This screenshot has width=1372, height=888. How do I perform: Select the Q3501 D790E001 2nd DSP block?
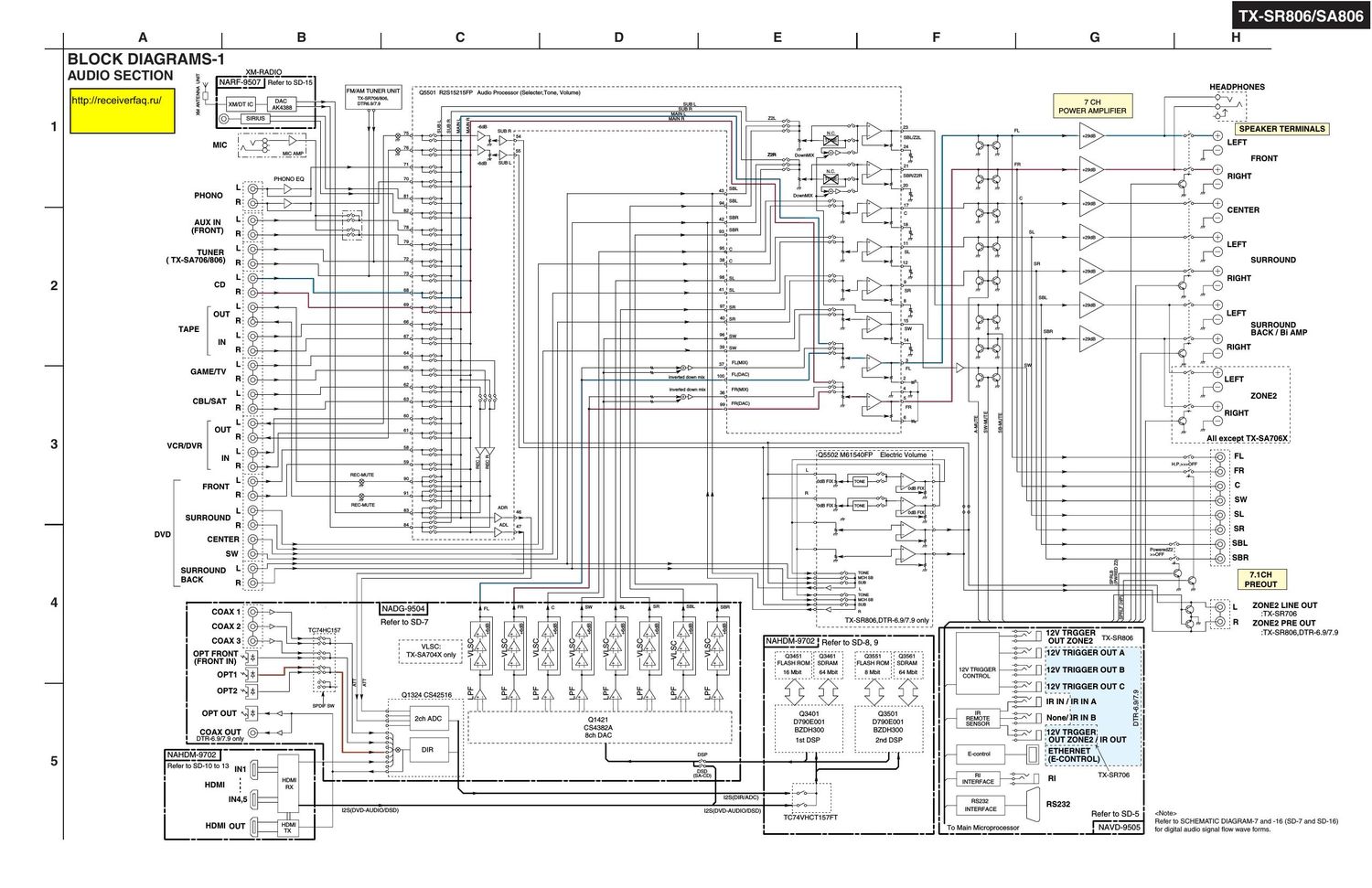tap(887, 731)
